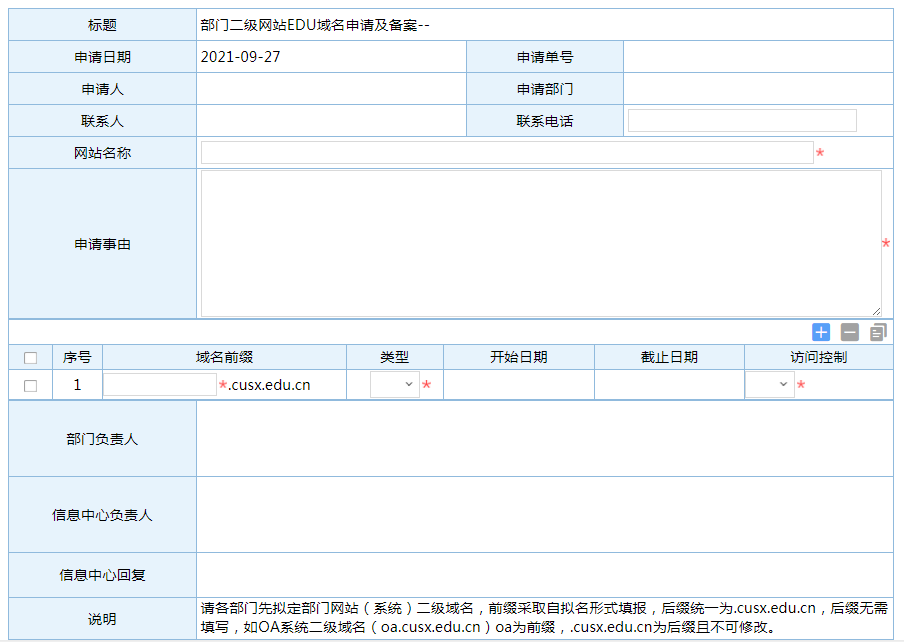Check the checkbox for row 1

click(x=30, y=385)
